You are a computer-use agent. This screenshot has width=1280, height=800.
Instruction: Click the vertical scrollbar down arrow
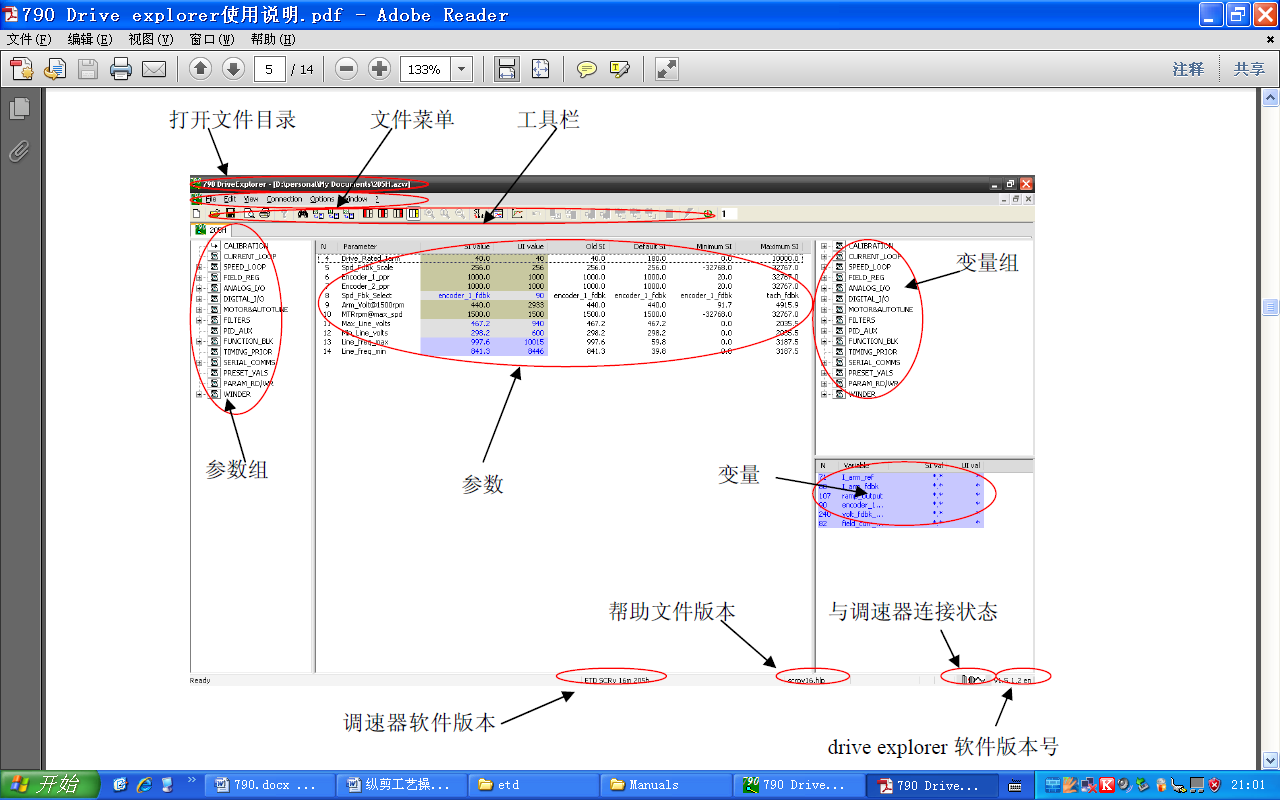pyautogui.click(x=1271, y=759)
